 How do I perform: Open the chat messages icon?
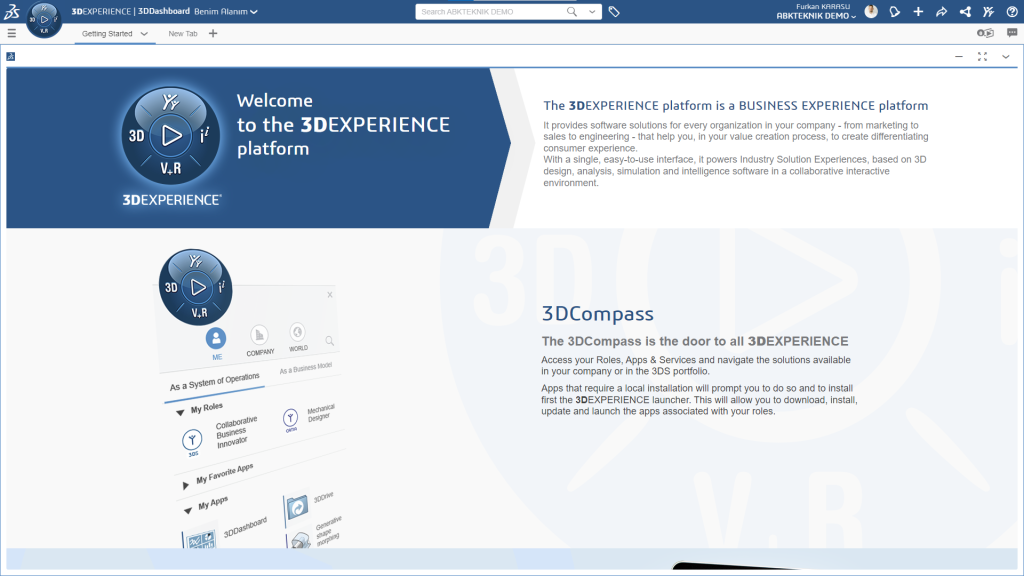click(1012, 33)
